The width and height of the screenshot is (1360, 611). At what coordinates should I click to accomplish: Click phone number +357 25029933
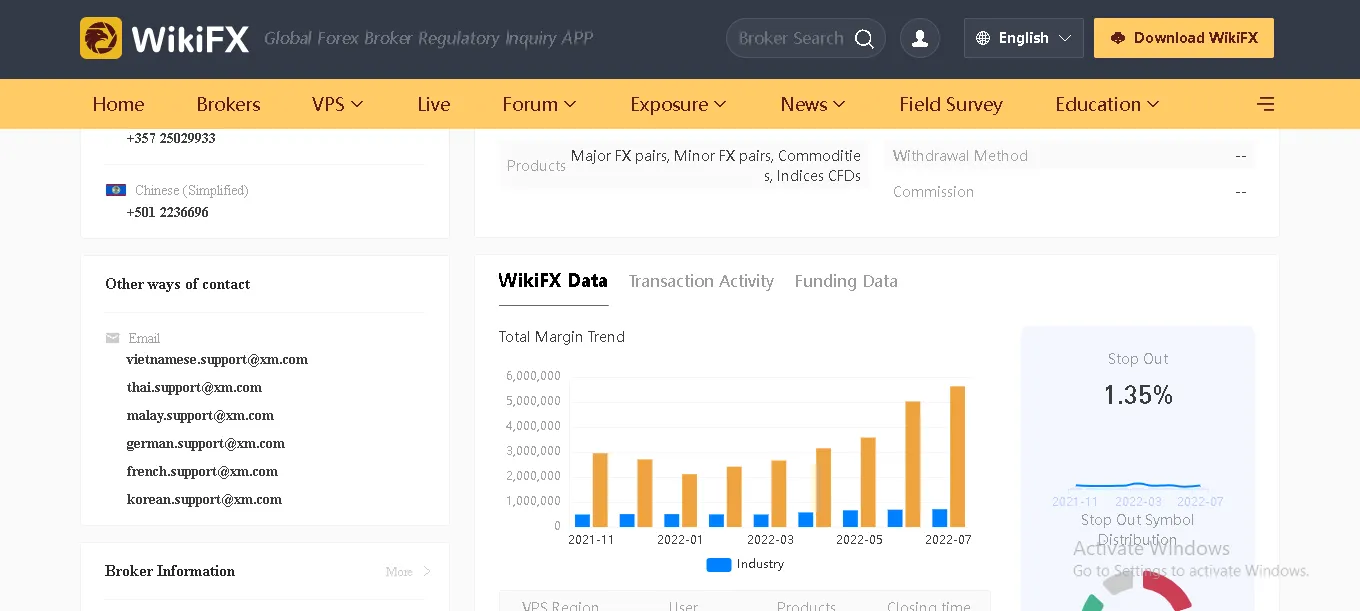pos(171,138)
